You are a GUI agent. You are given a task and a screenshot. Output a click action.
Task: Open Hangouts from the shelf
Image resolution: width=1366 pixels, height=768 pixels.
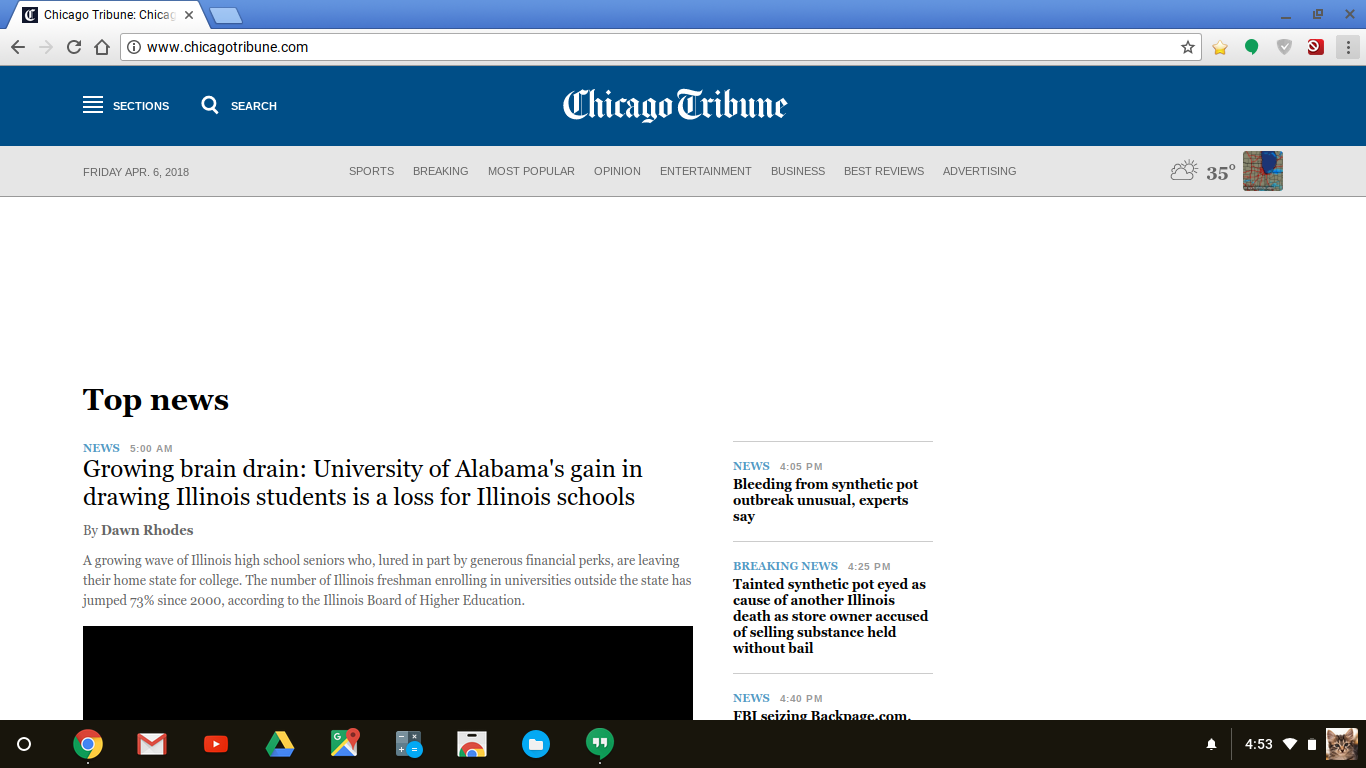pyautogui.click(x=600, y=743)
